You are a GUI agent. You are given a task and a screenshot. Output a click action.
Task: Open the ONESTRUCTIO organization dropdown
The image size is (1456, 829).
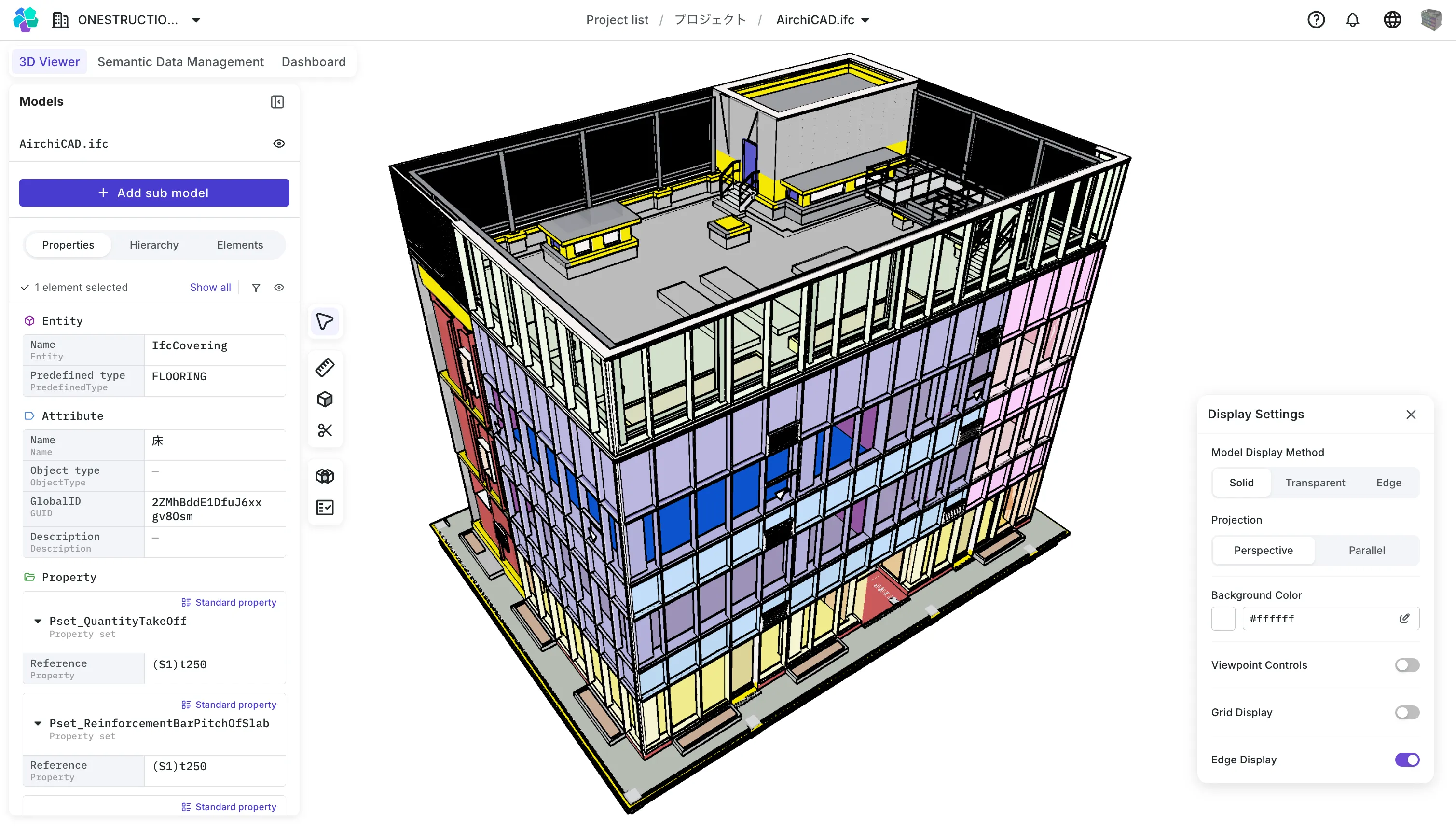(x=196, y=20)
